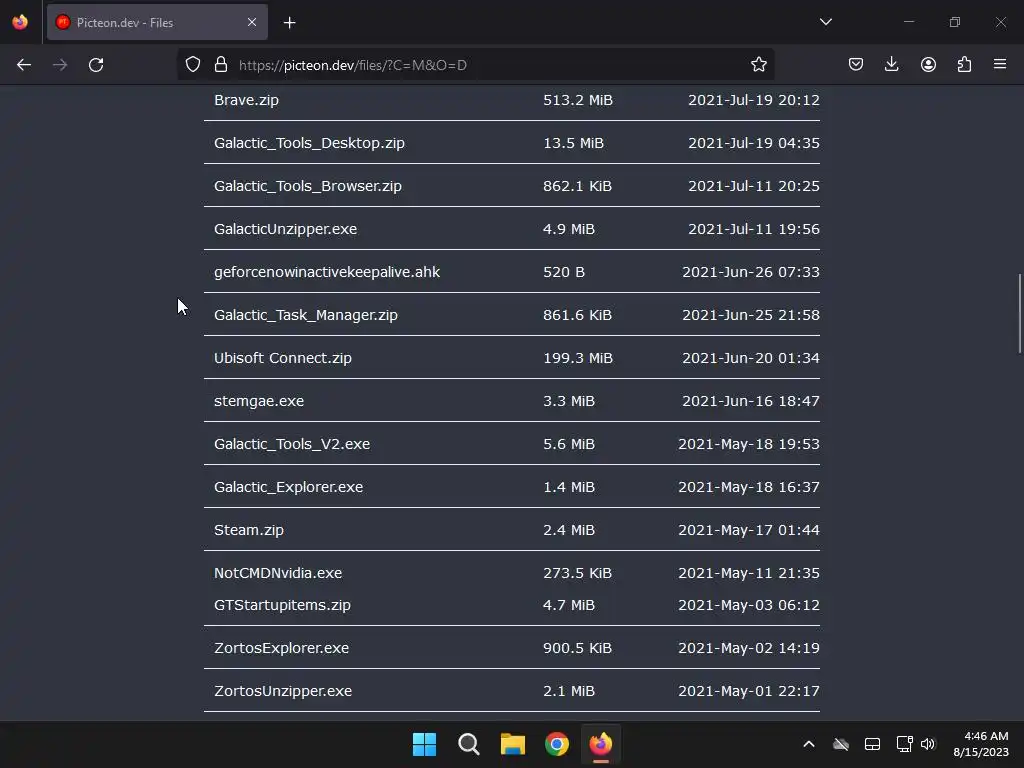Click the 900.5 KiB size value
The height and width of the screenshot is (768, 1024).
click(x=577, y=648)
